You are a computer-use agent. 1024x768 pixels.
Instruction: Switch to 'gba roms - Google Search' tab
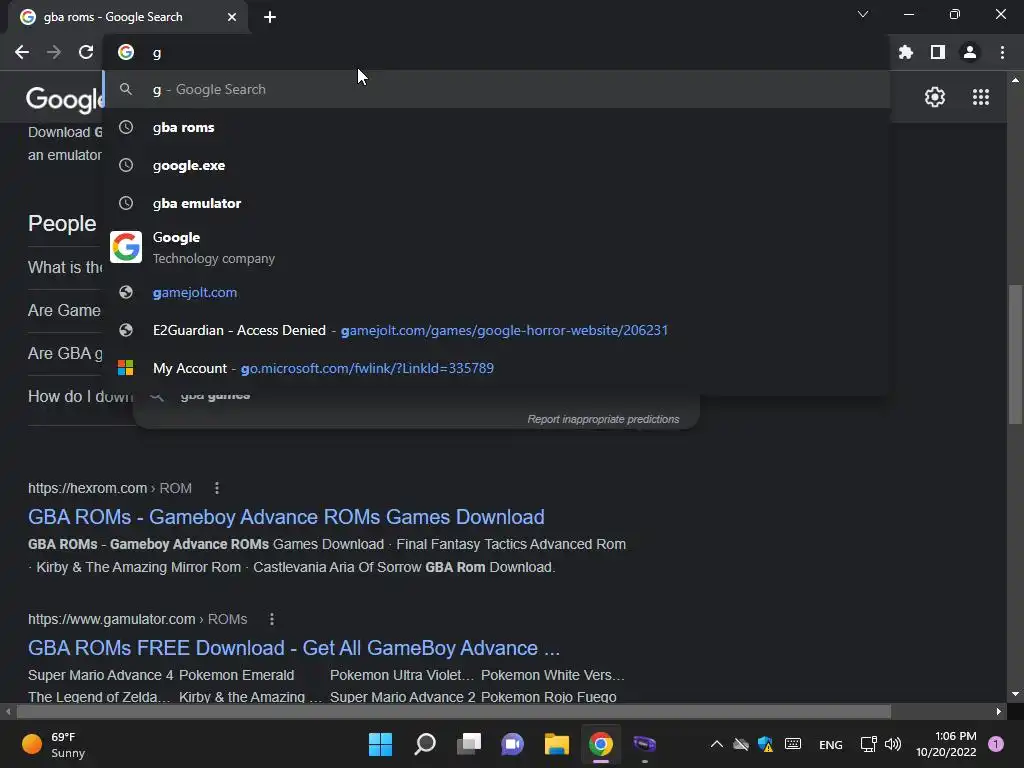(127, 17)
